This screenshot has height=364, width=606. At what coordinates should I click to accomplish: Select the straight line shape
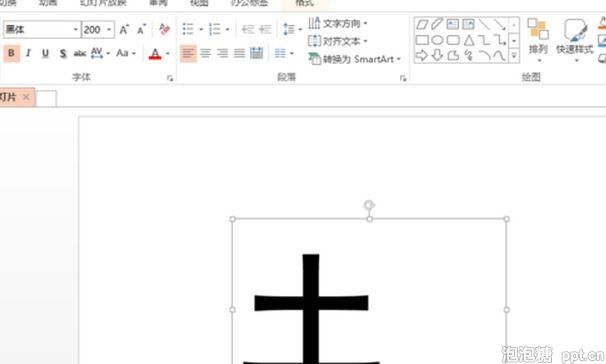tap(484, 25)
